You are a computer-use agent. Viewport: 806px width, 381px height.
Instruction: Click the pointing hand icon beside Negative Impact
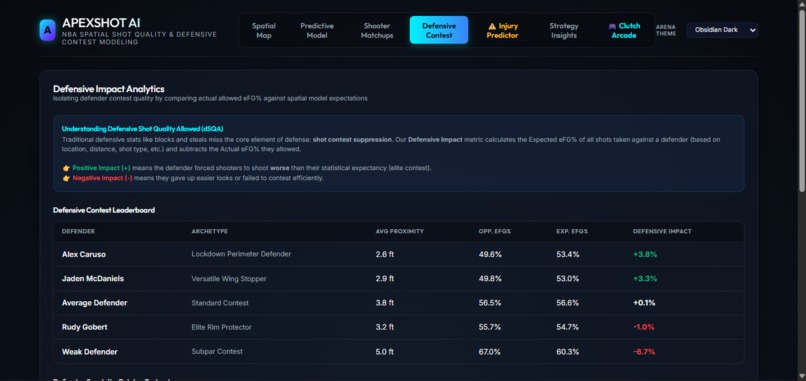point(66,178)
